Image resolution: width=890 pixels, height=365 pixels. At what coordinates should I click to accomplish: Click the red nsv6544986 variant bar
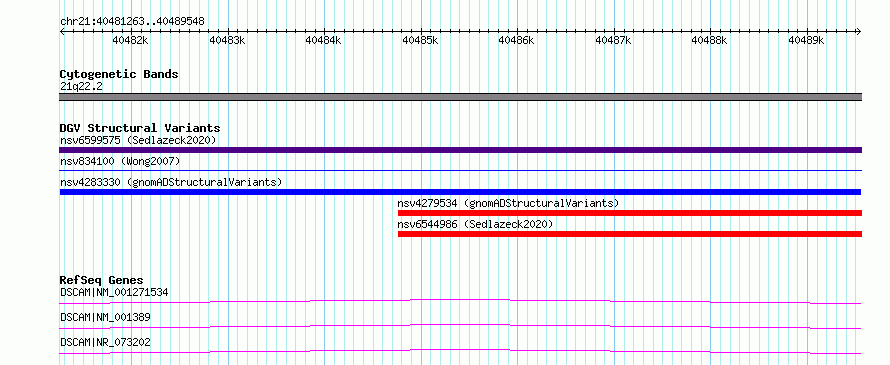coord(630,234)
